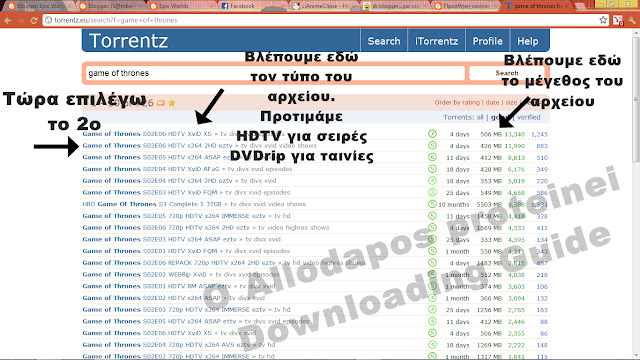
Task: Open Profile in the header
Action: pos(487,41)
